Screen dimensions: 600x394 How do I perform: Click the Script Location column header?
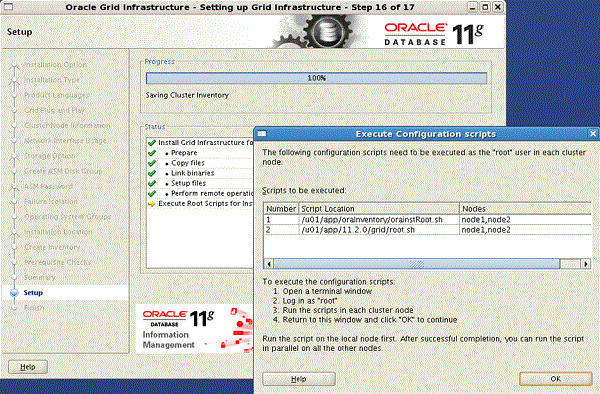379,209
